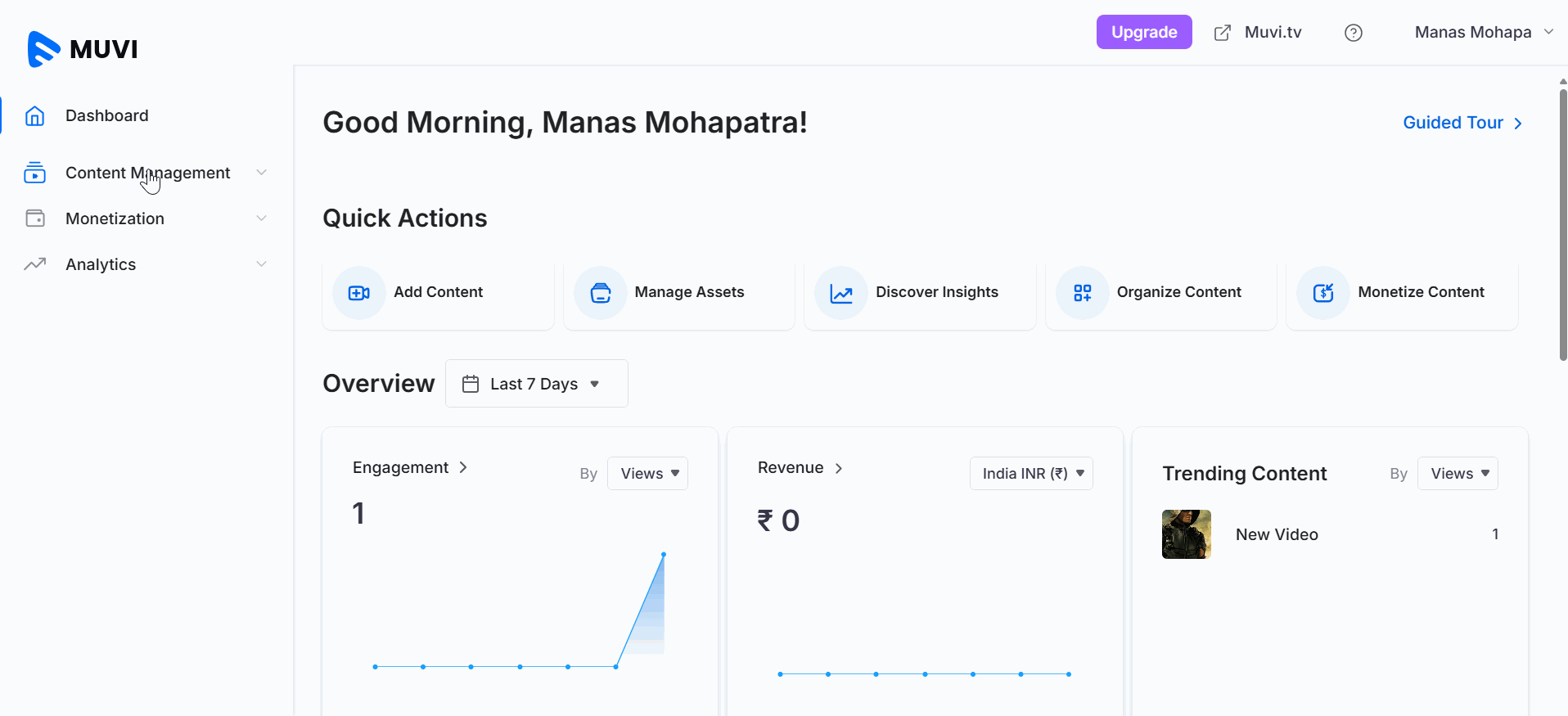The height and width of the screenshot is (716, 1568).
Task: Click the New Video thumbnail
Action: tap(1186, 534)
